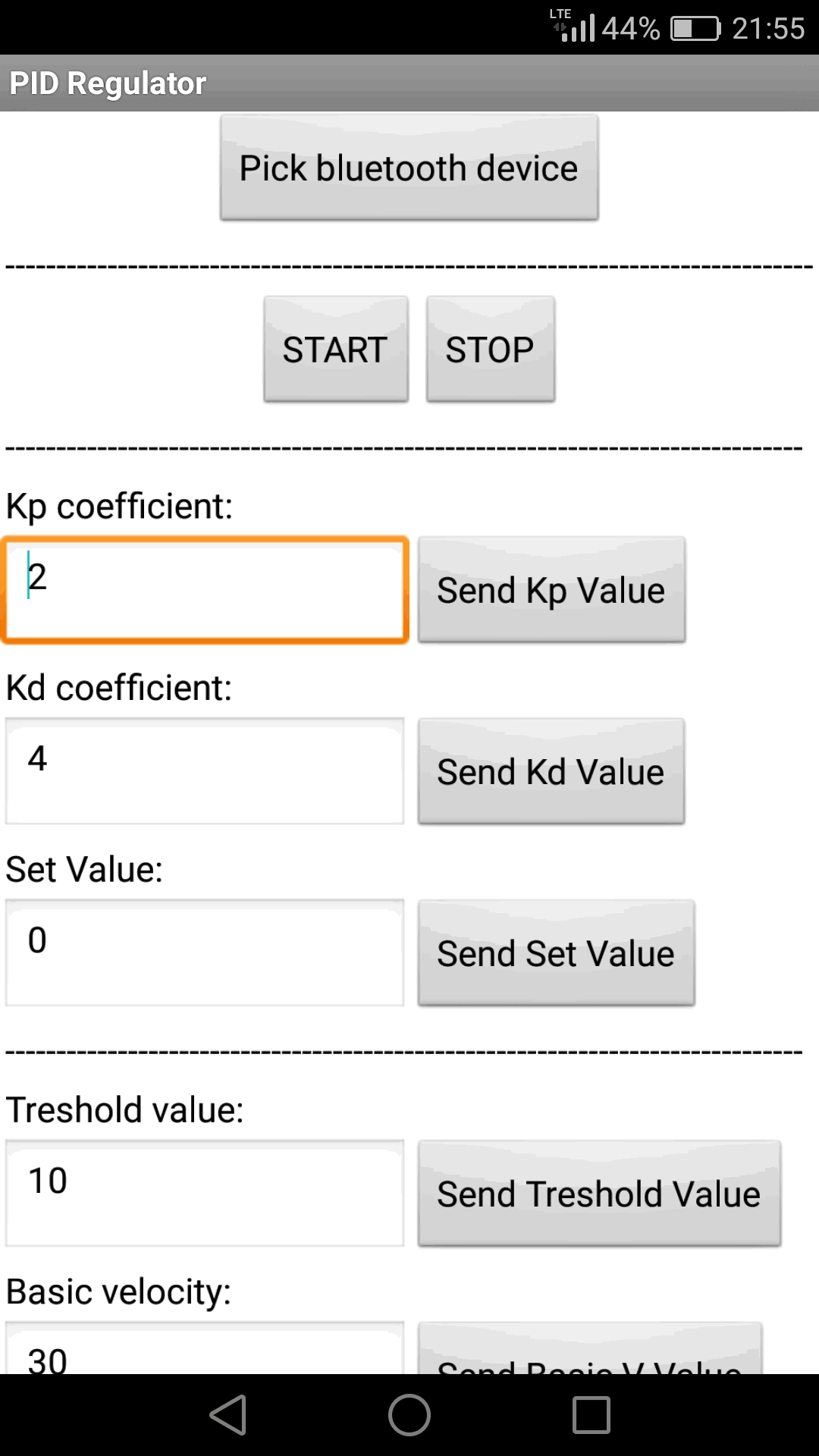Screen dimensions: 819x1456
Task: Select the Set Value input box
Action: click(205, 953)
